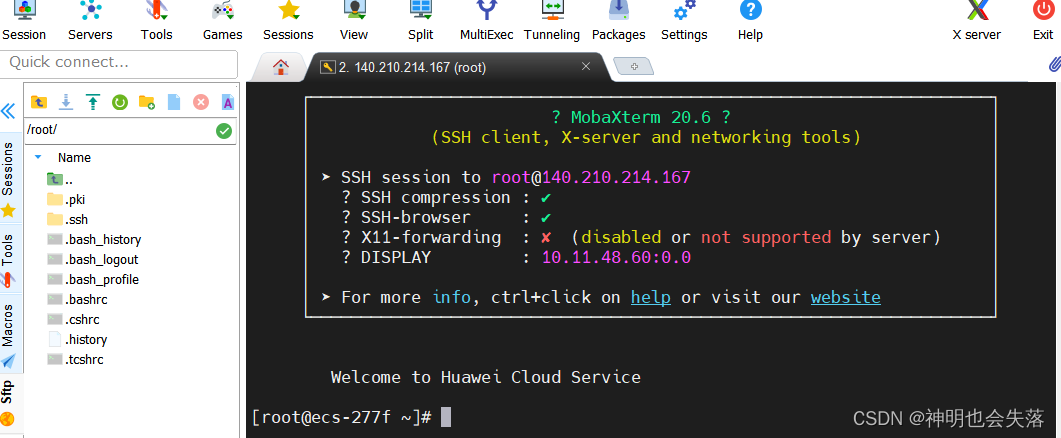Click the website link in the terminal banner
This screenshot has width=1061, height=438.
846,297
